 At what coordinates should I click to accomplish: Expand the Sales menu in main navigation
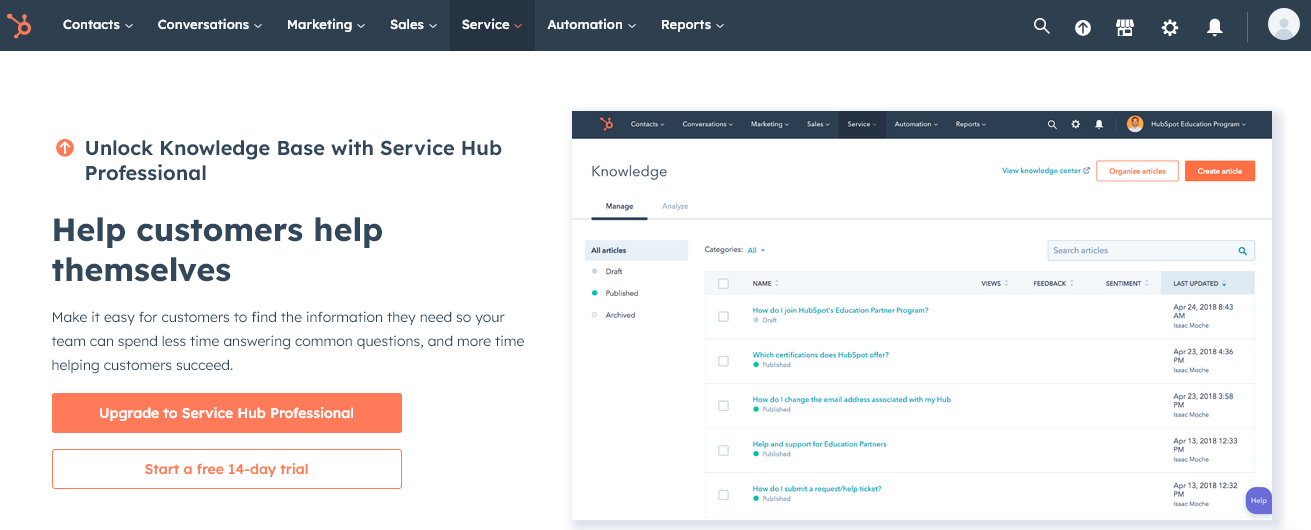[414, 25]
